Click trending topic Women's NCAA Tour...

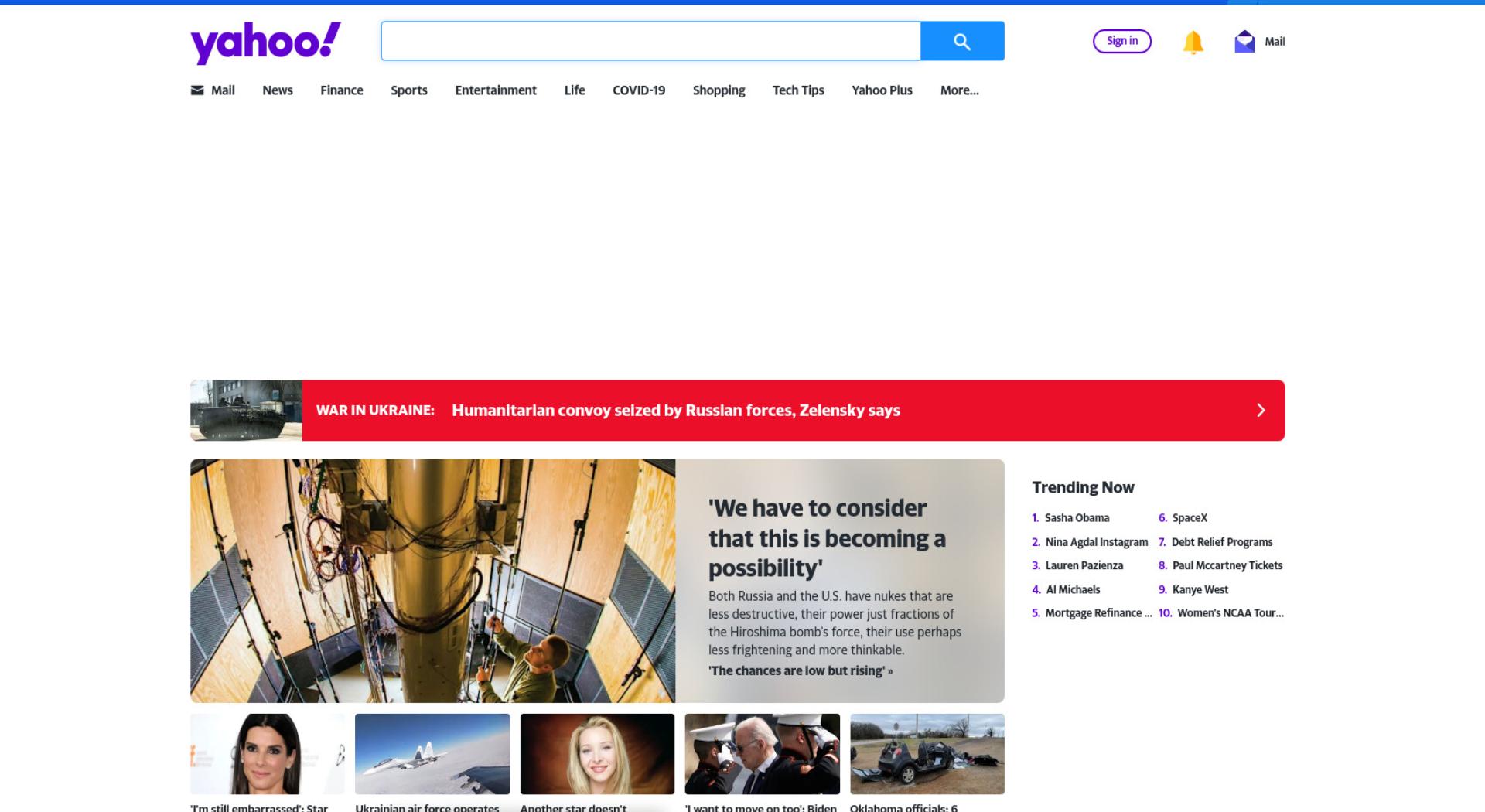point(1231,613)
